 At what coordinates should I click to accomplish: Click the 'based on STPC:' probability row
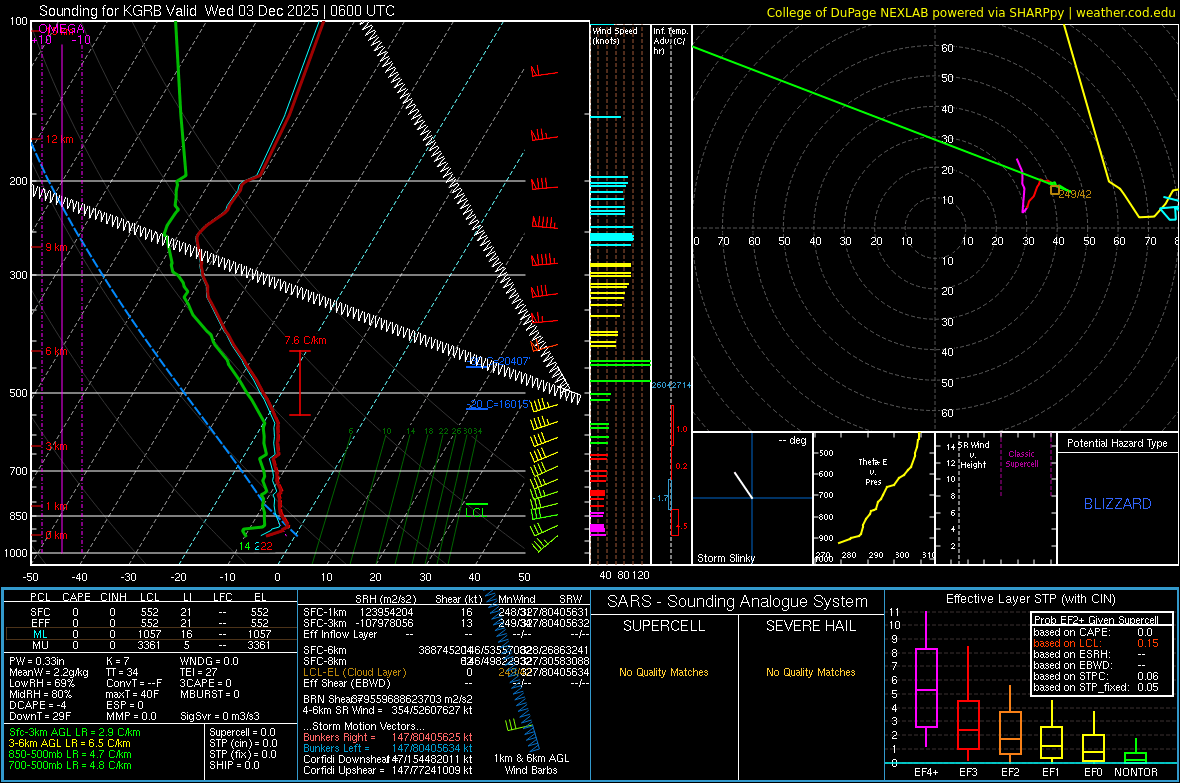click(x=1096, y=676)
